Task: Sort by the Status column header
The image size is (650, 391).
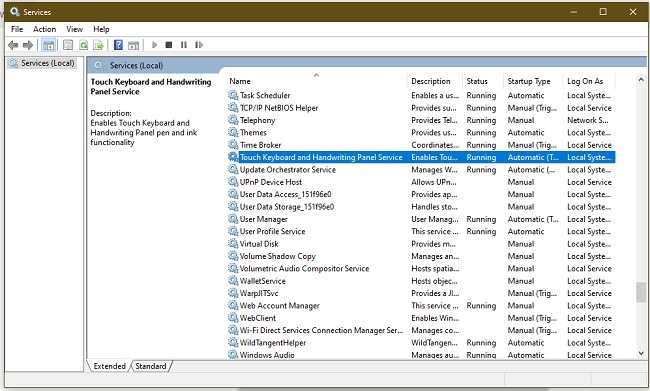Action: tap(483, 81)
